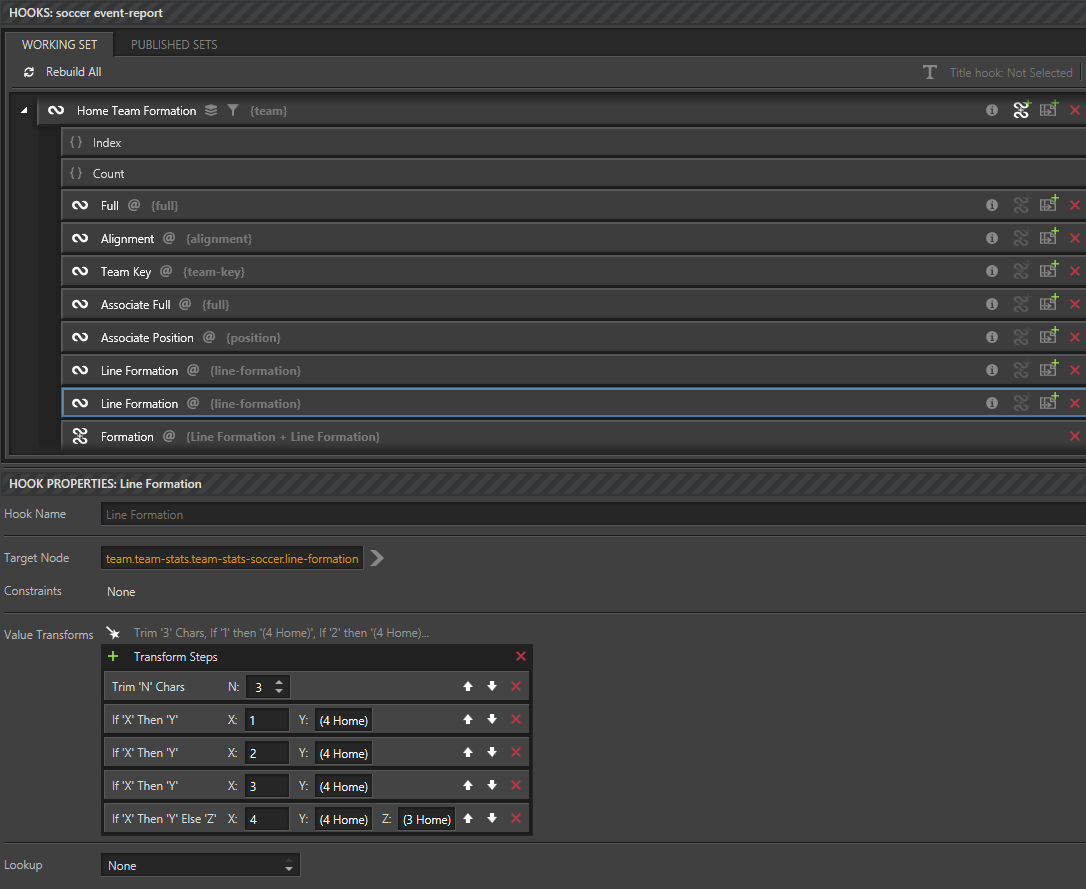This screenshot has height=889, width=1086.
Task: Select the Formation combined hook row
Action: click(573, 437)
